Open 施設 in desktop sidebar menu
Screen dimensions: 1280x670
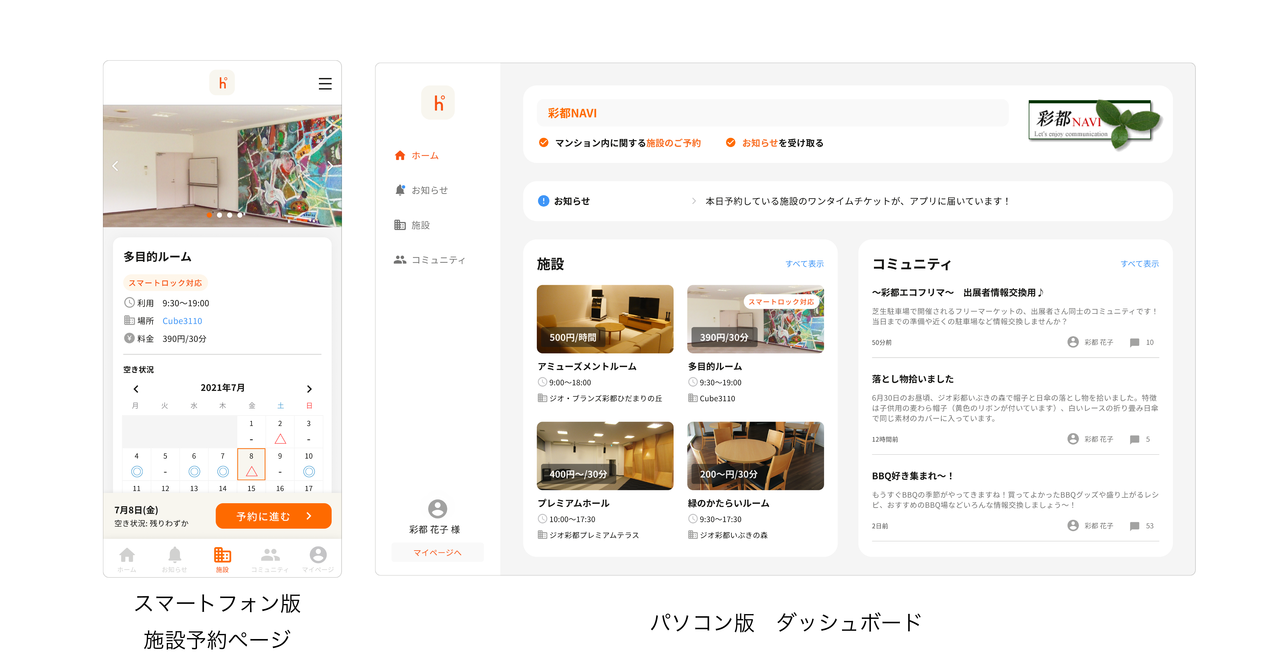[412, 225]
